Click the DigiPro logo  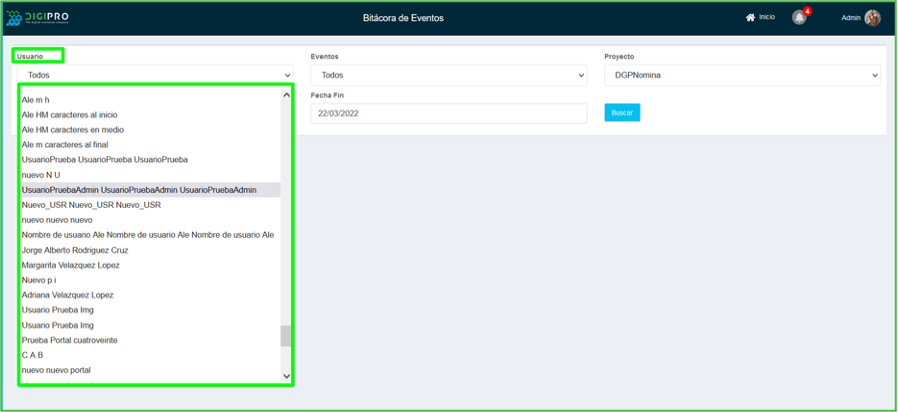(x=42, y=18)
